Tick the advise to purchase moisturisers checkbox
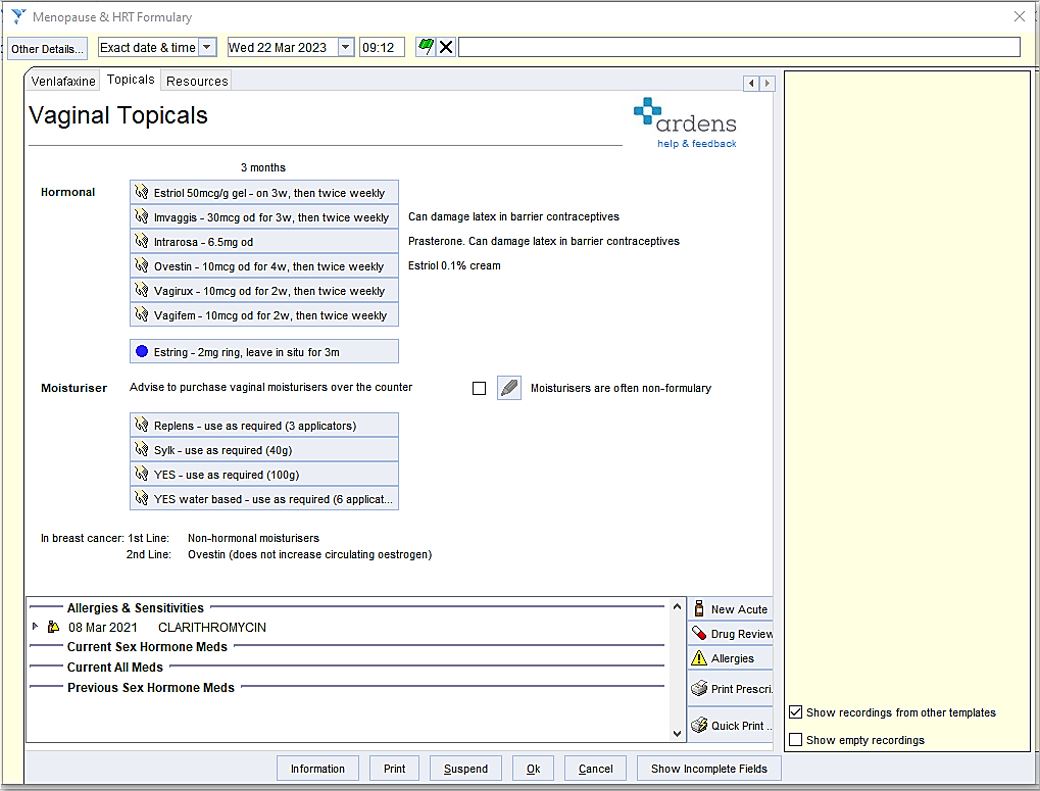Viewport: 1040px width, 791px height. point(479,389)
